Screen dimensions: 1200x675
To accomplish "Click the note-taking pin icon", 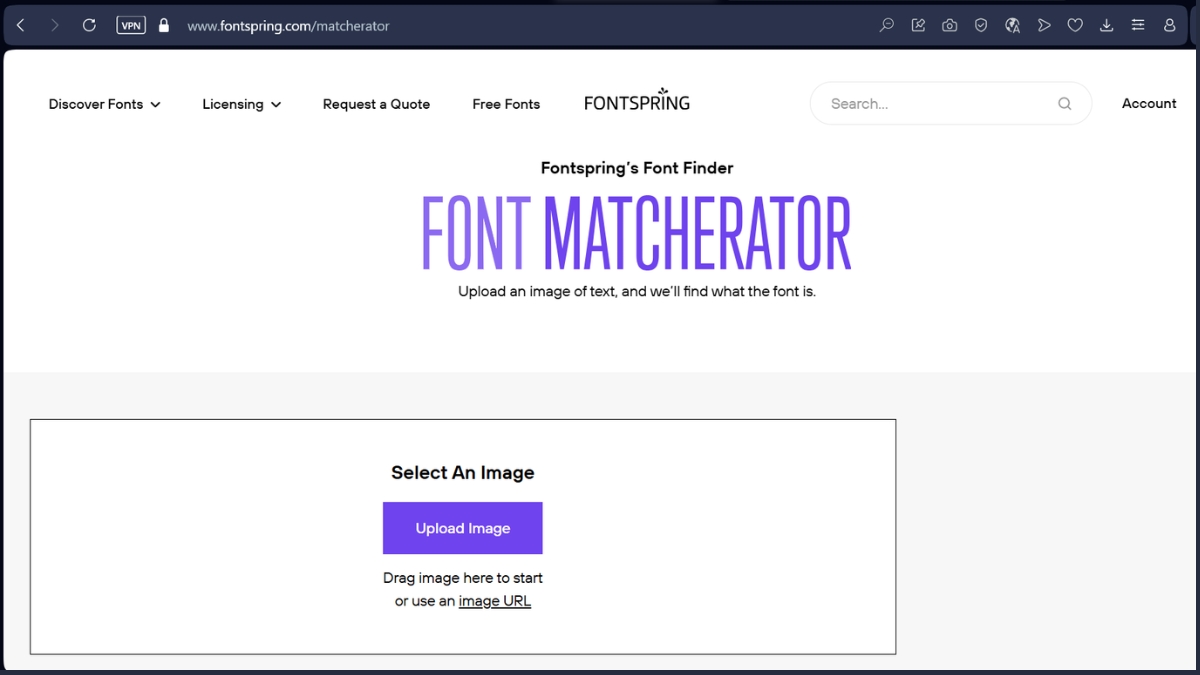I will [x=917, y=24].
